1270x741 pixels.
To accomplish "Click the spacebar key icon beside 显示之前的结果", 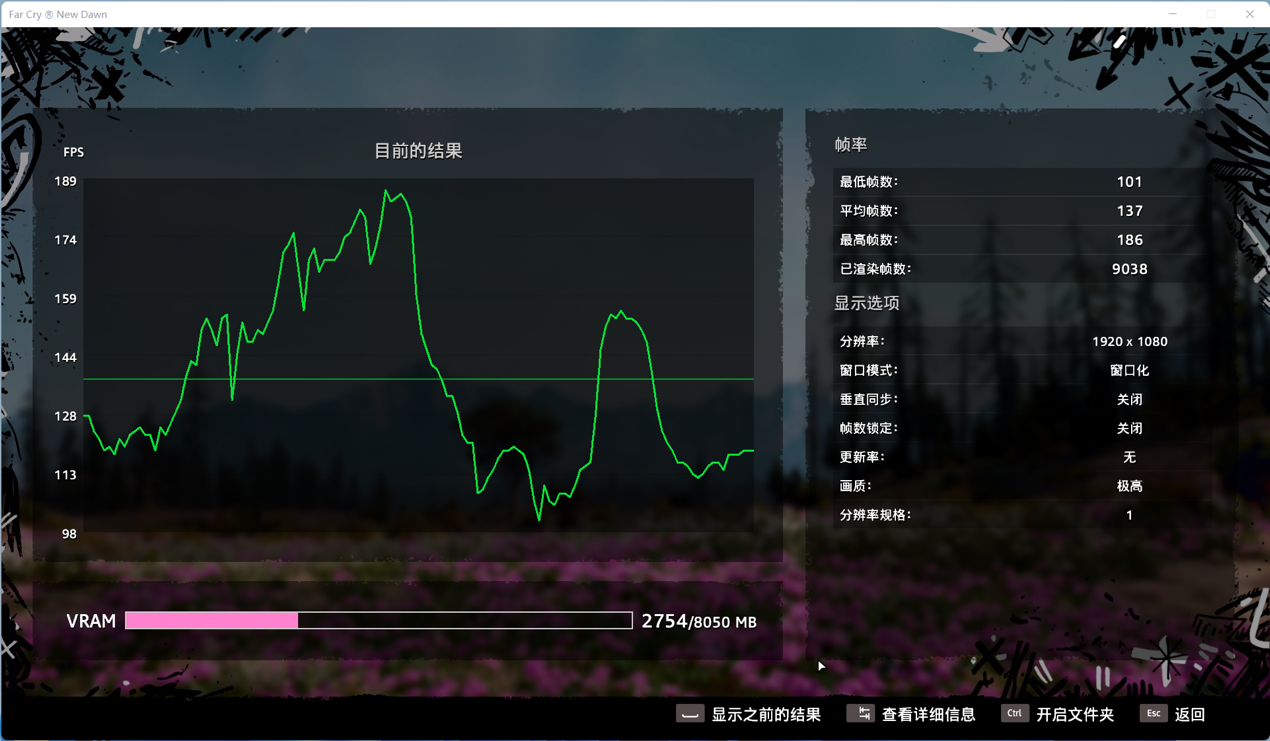I will point(689,715).
